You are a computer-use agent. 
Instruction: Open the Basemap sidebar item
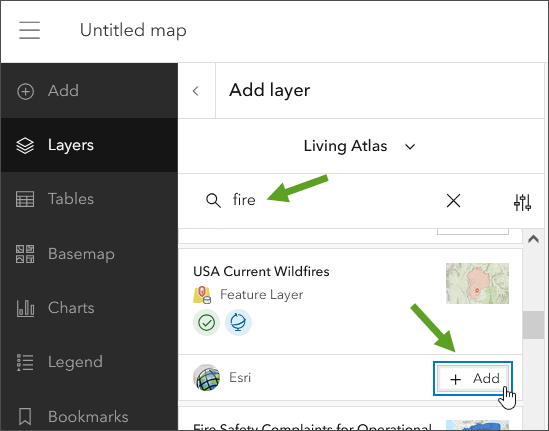[x=89, y=253]
